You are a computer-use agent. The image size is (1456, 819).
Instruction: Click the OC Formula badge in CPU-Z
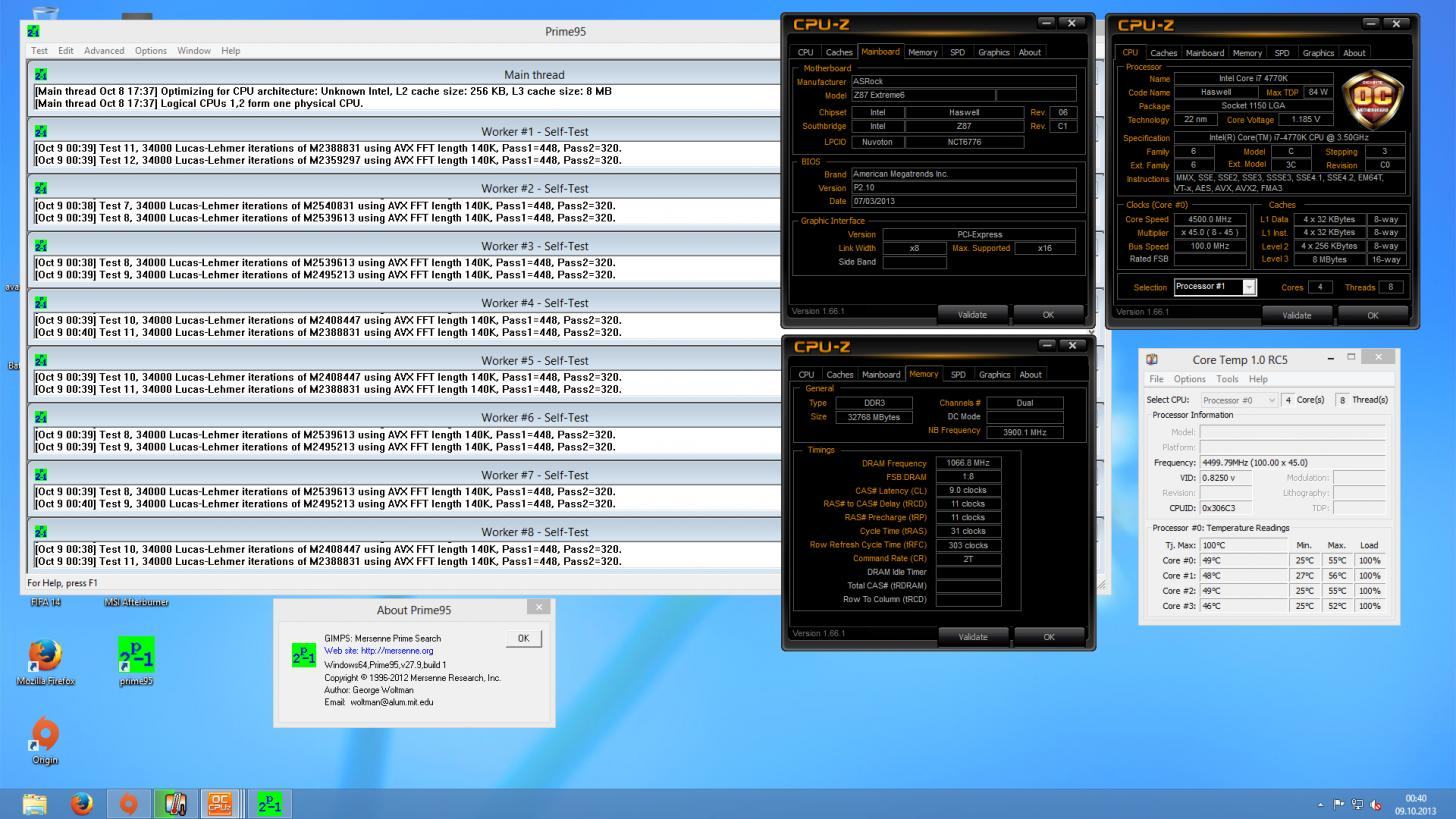(x=1372, y=100)
